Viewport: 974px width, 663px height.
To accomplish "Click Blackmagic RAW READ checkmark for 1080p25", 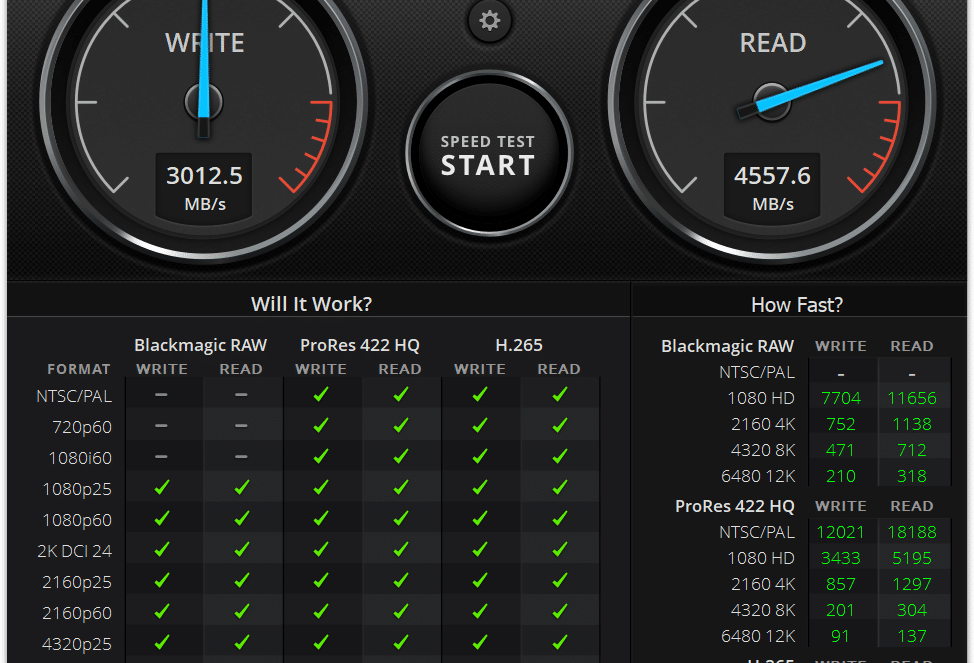I will (241, 488).
